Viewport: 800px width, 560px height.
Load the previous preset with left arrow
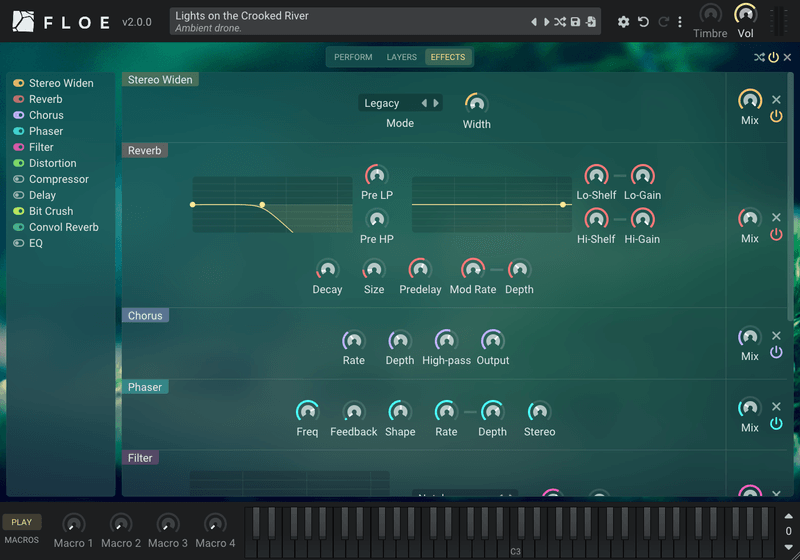(x=534, y=22)
